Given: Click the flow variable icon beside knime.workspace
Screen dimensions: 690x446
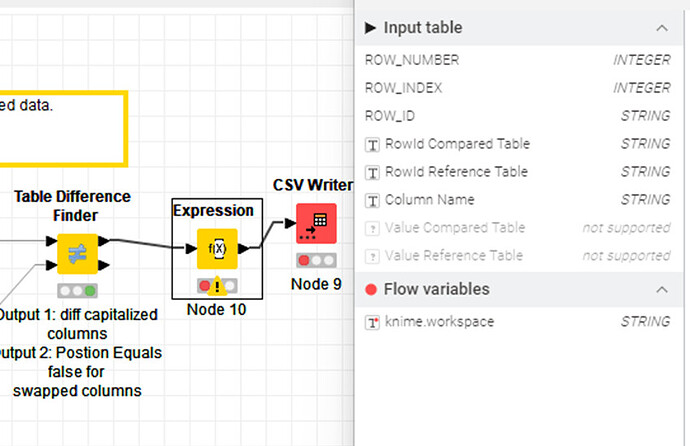Looking at the screenshot, I should (x=373, y=322).
